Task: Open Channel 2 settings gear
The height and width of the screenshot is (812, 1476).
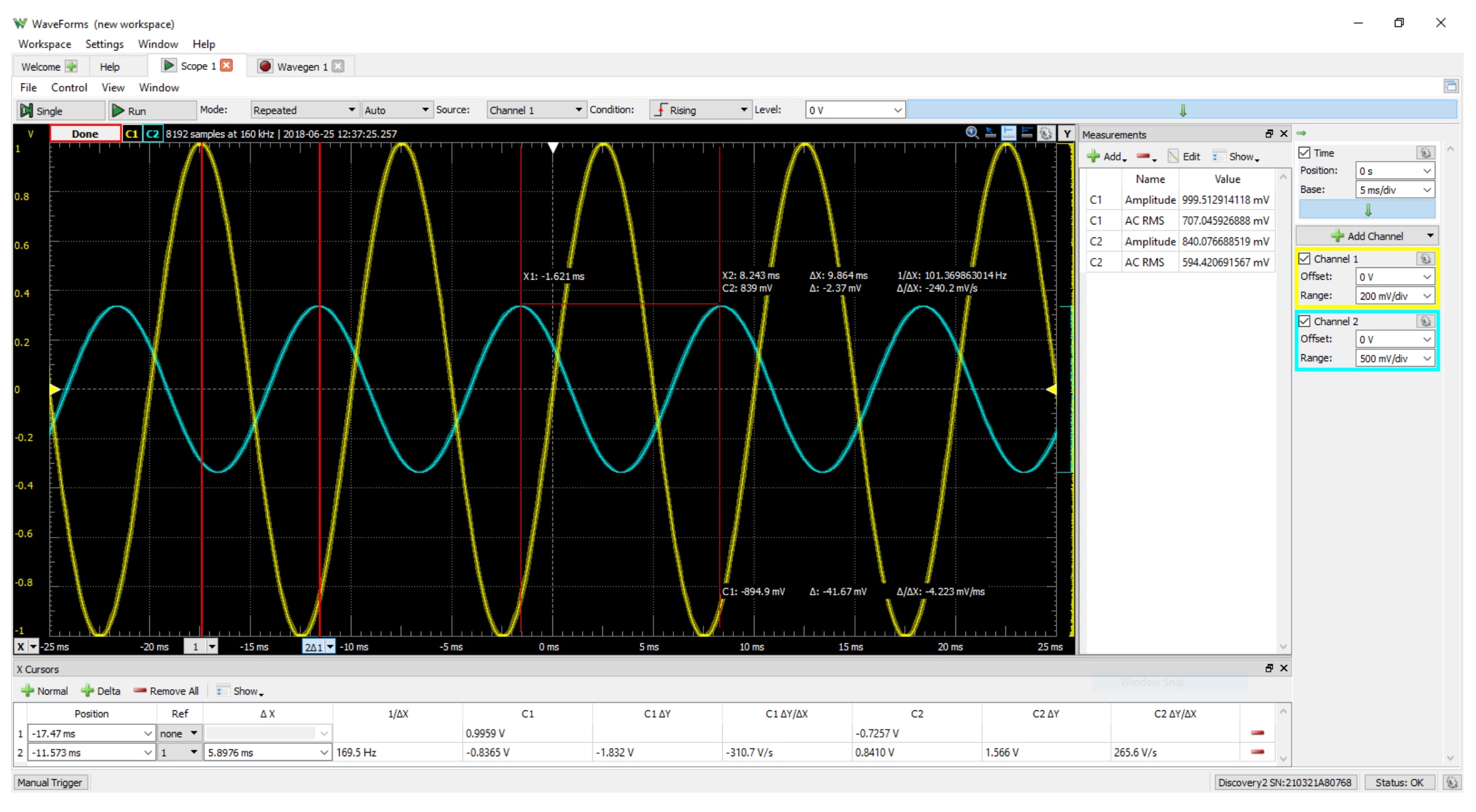Action: [1425, 321]
